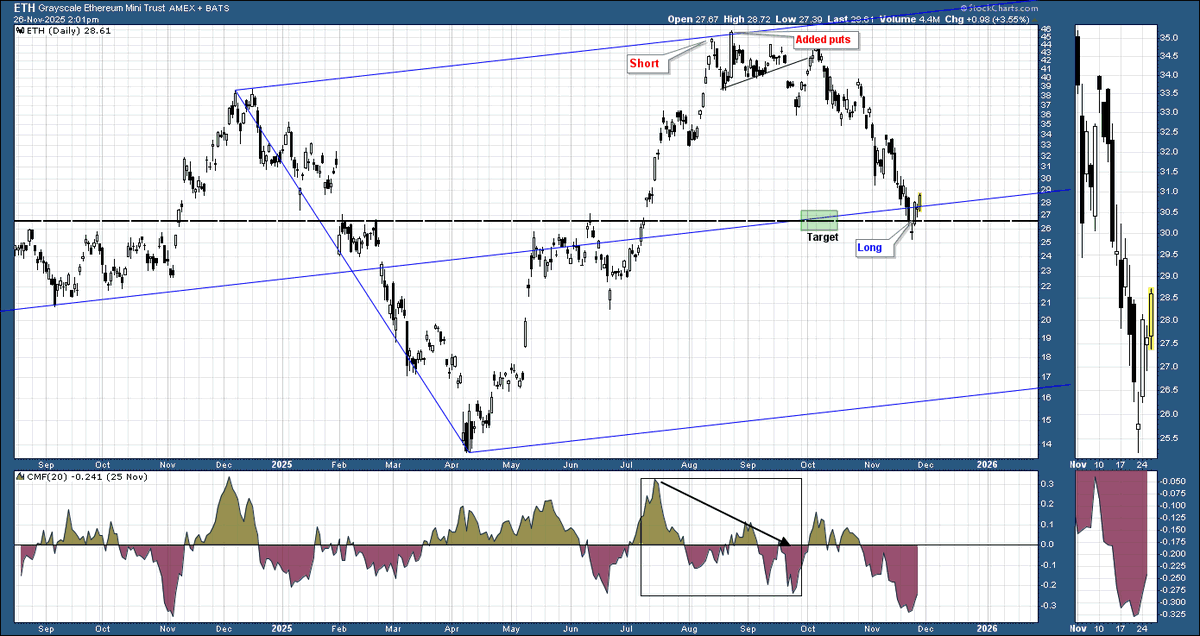The width and height of the screenshot is (1200, 636).
Task: Click the Target label under green box
Action: [822, 237]
